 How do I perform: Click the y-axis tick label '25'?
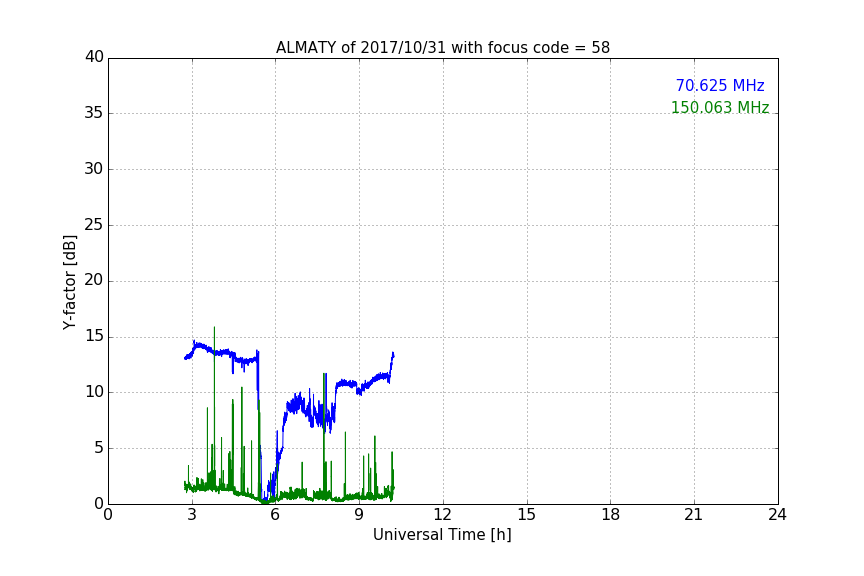tap(94, 225)
